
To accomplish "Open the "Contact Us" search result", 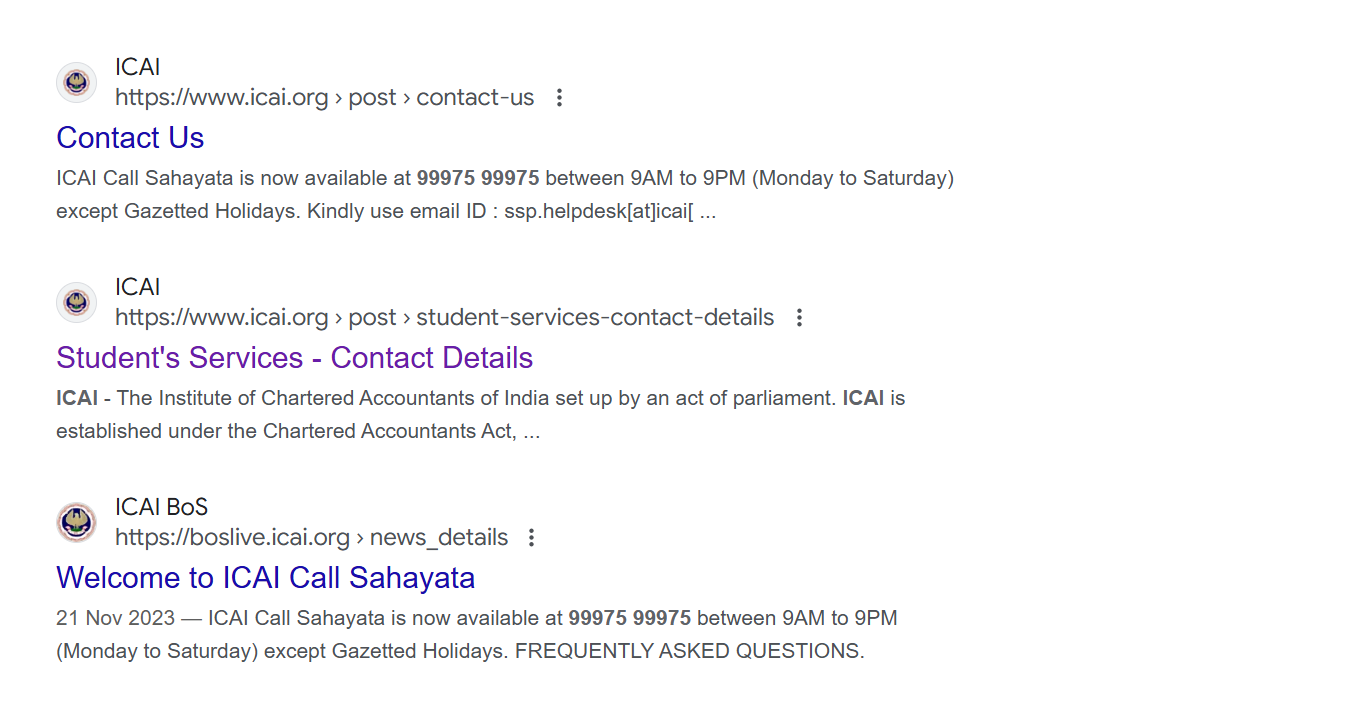I will pos(130,138).
